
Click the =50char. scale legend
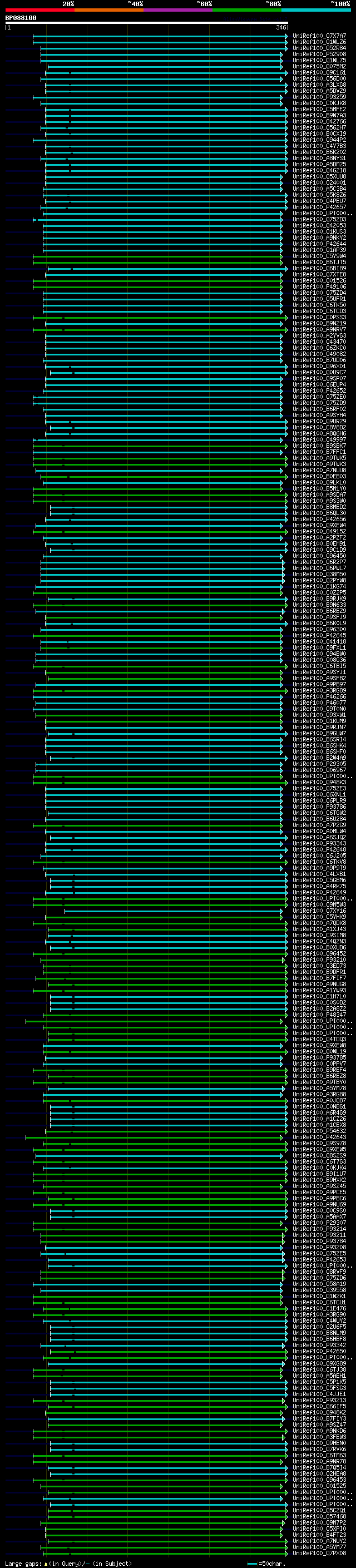265,1563
